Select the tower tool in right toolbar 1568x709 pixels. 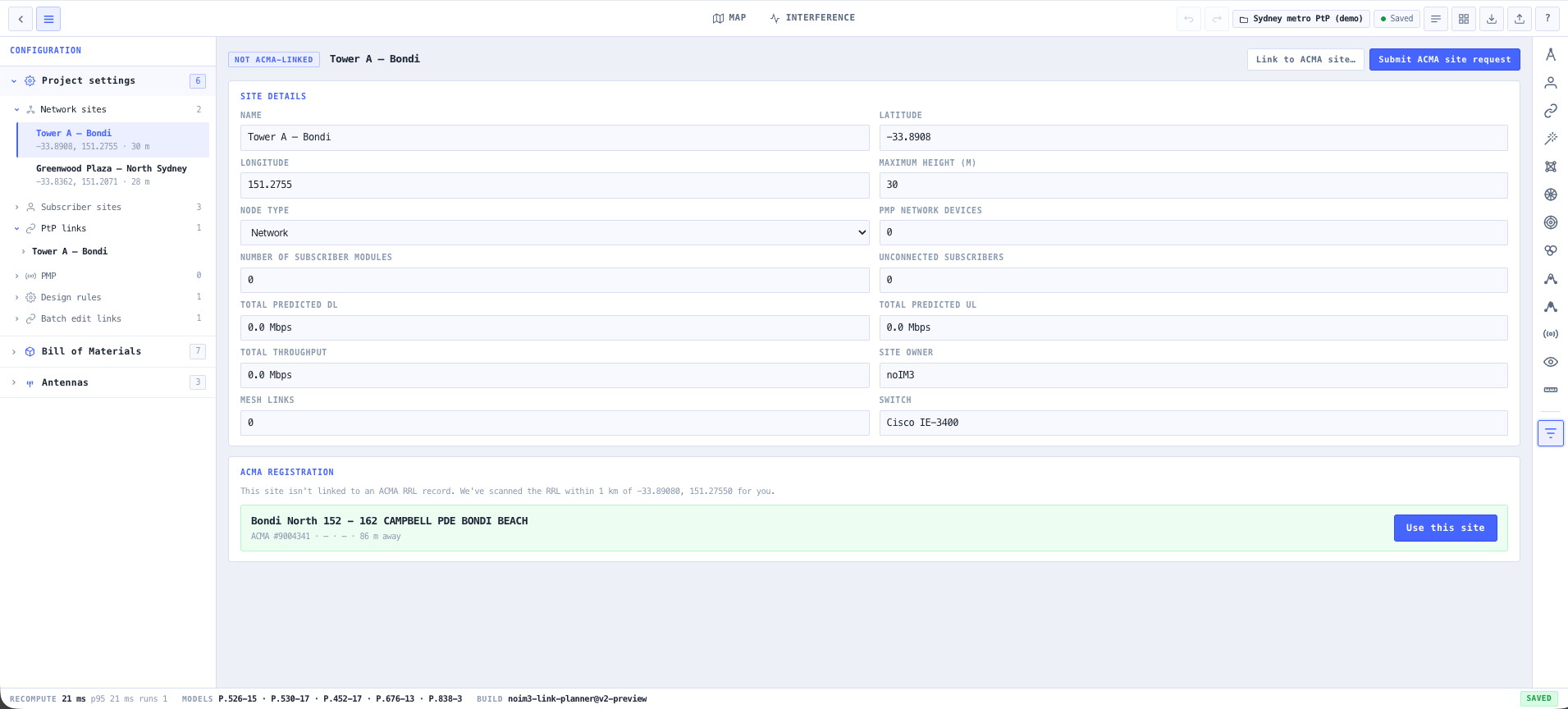(x=1551, y=55)
